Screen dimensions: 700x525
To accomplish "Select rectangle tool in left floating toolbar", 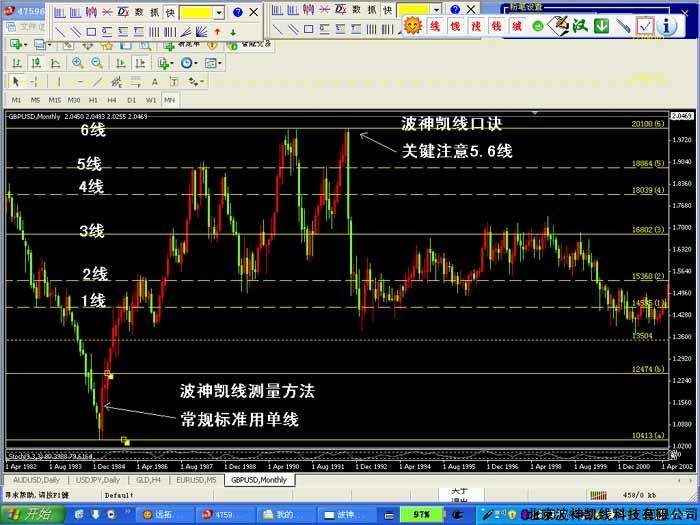I will [x=91, y=32].
